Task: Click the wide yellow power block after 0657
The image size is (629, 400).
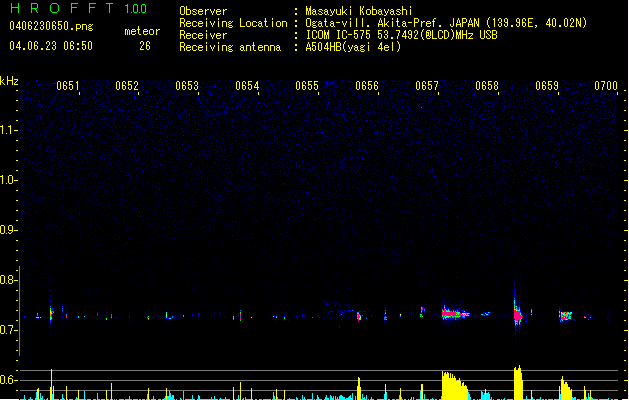Action: [x=455, y=386]
